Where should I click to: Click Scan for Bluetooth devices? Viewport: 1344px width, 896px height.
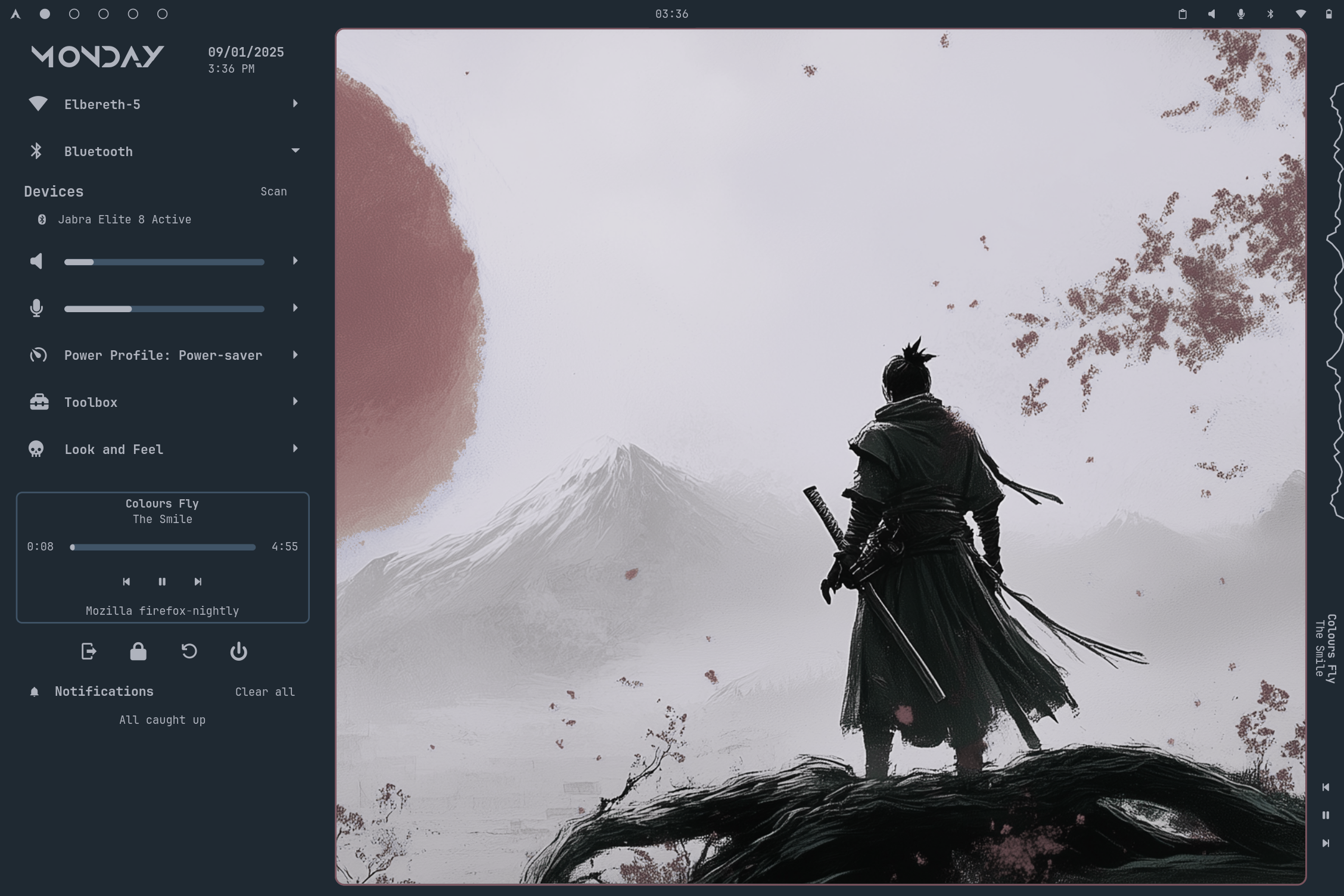(x=273, y=191)
